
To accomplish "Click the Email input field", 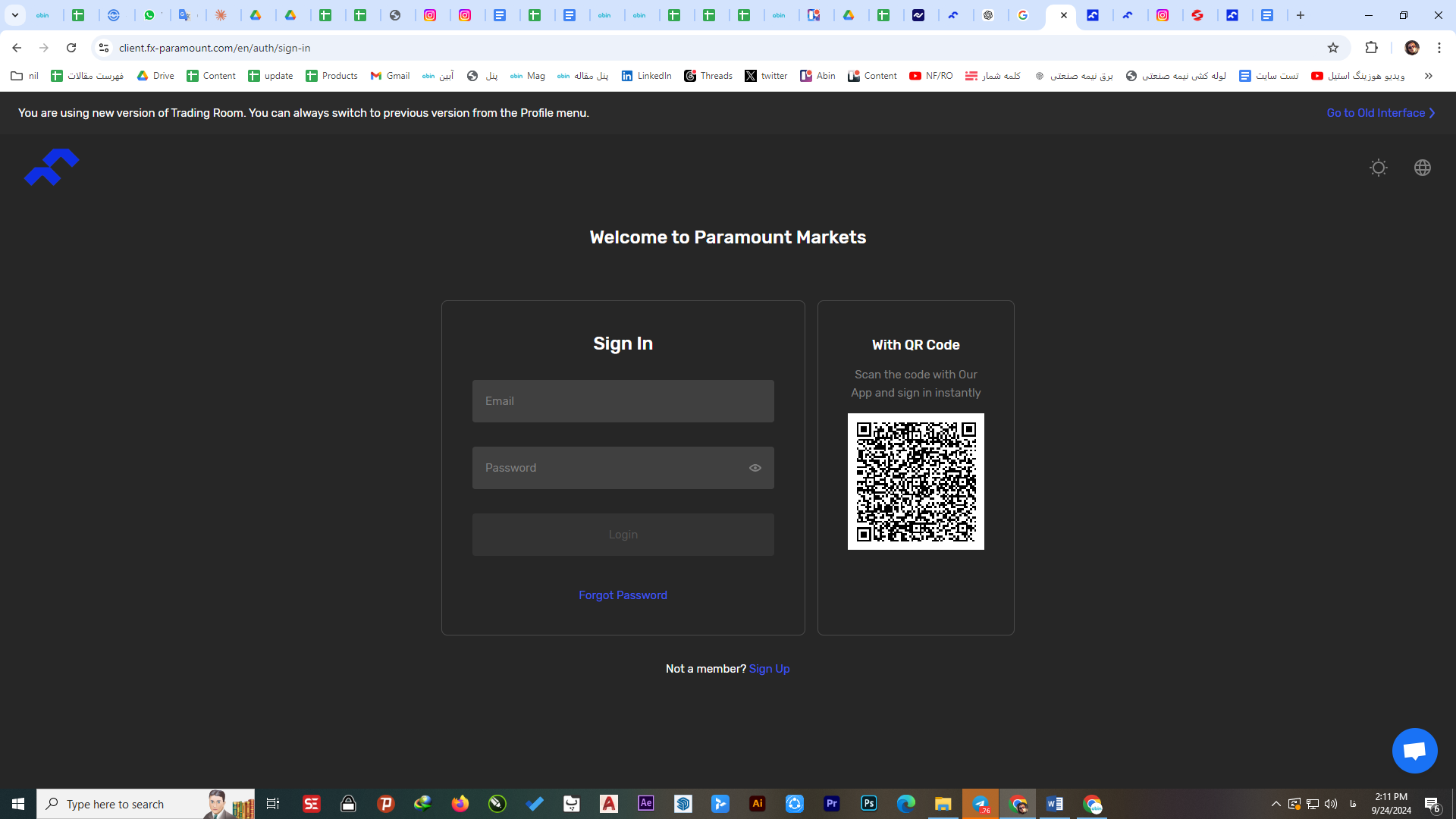I will (x=623, y=401).
